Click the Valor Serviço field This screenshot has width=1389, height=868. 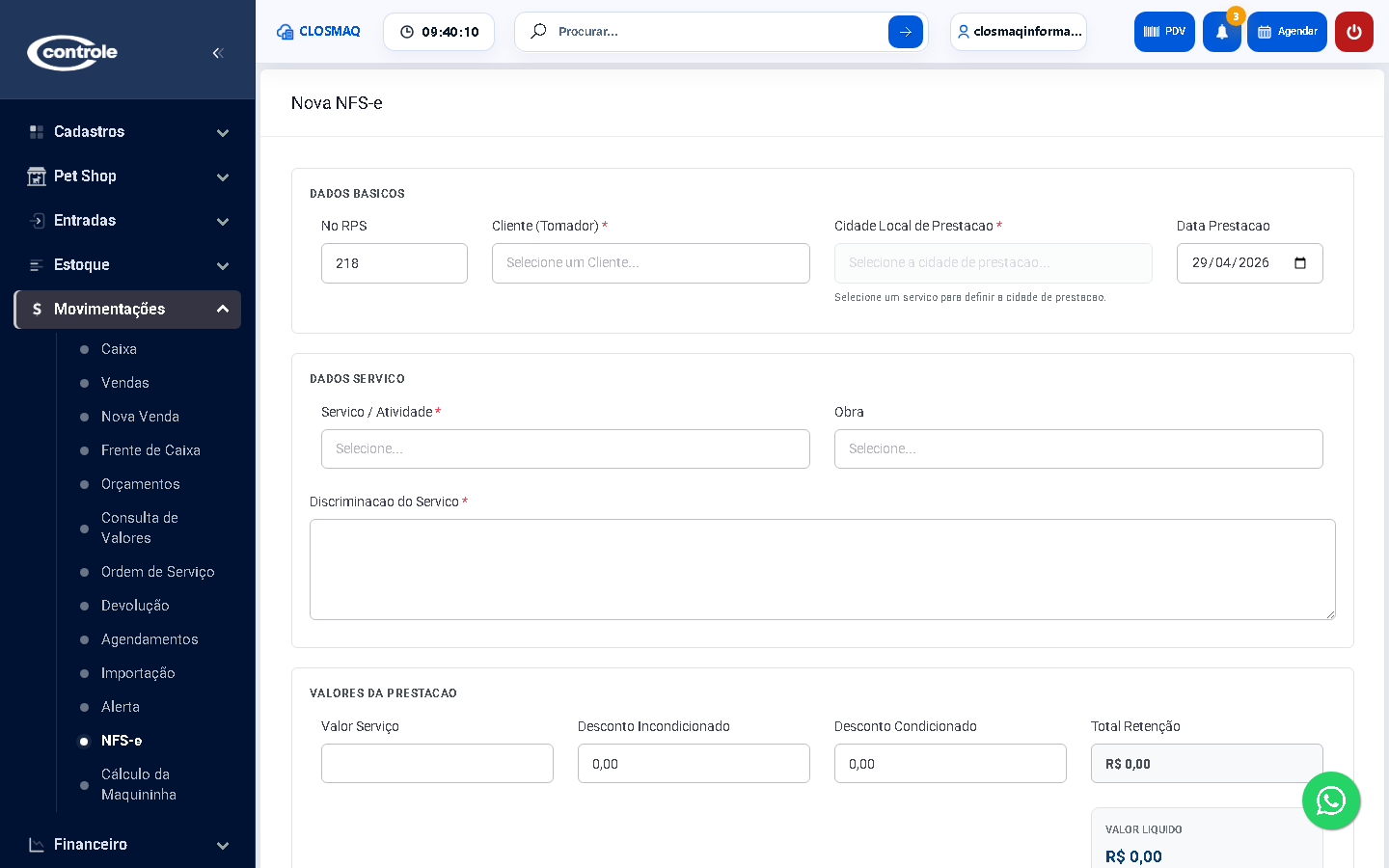coord(437,764)
